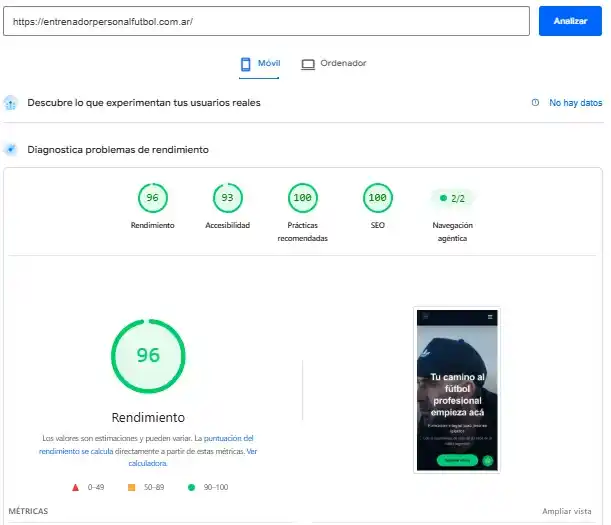Click the green circle 90-100 legend icon
The height and width of the screenshot is (525, 611).
[191, 487]
